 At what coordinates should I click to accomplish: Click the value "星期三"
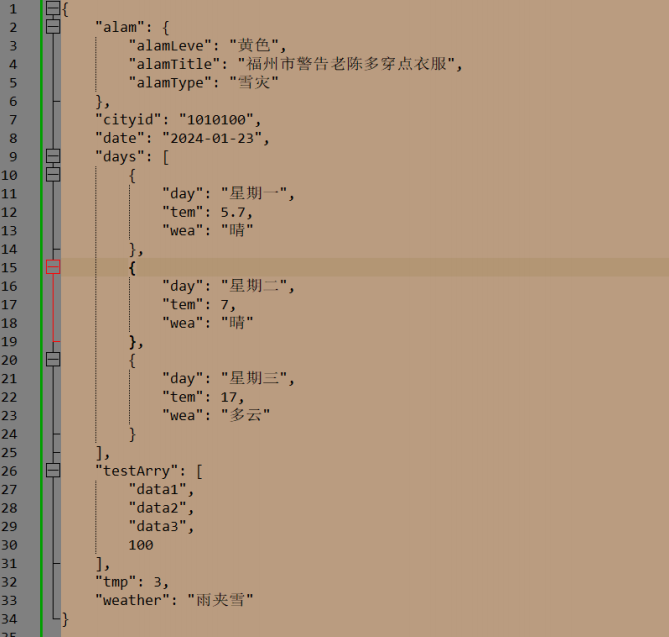pyautogui.click(x=254, y=378)
